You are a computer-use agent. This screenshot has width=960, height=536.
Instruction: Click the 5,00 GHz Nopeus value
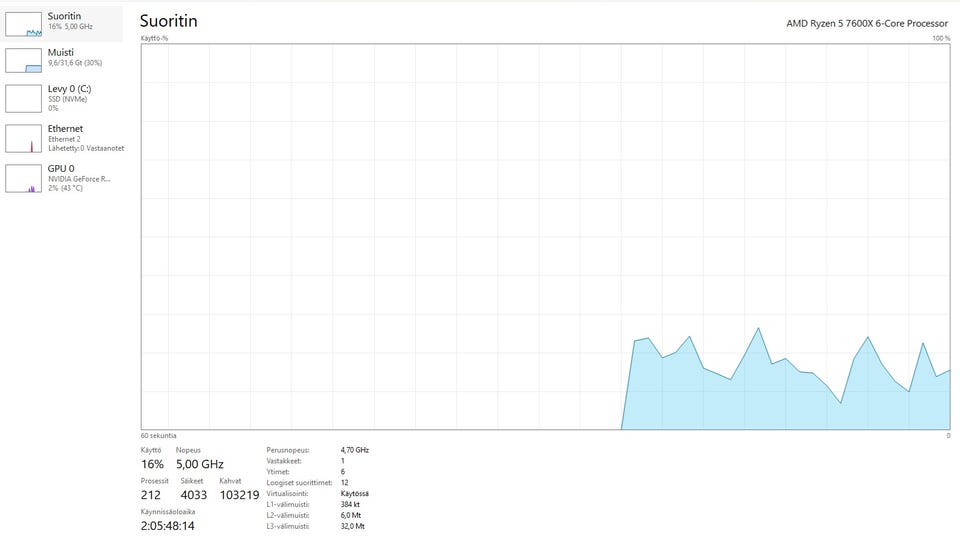point(200,464)
